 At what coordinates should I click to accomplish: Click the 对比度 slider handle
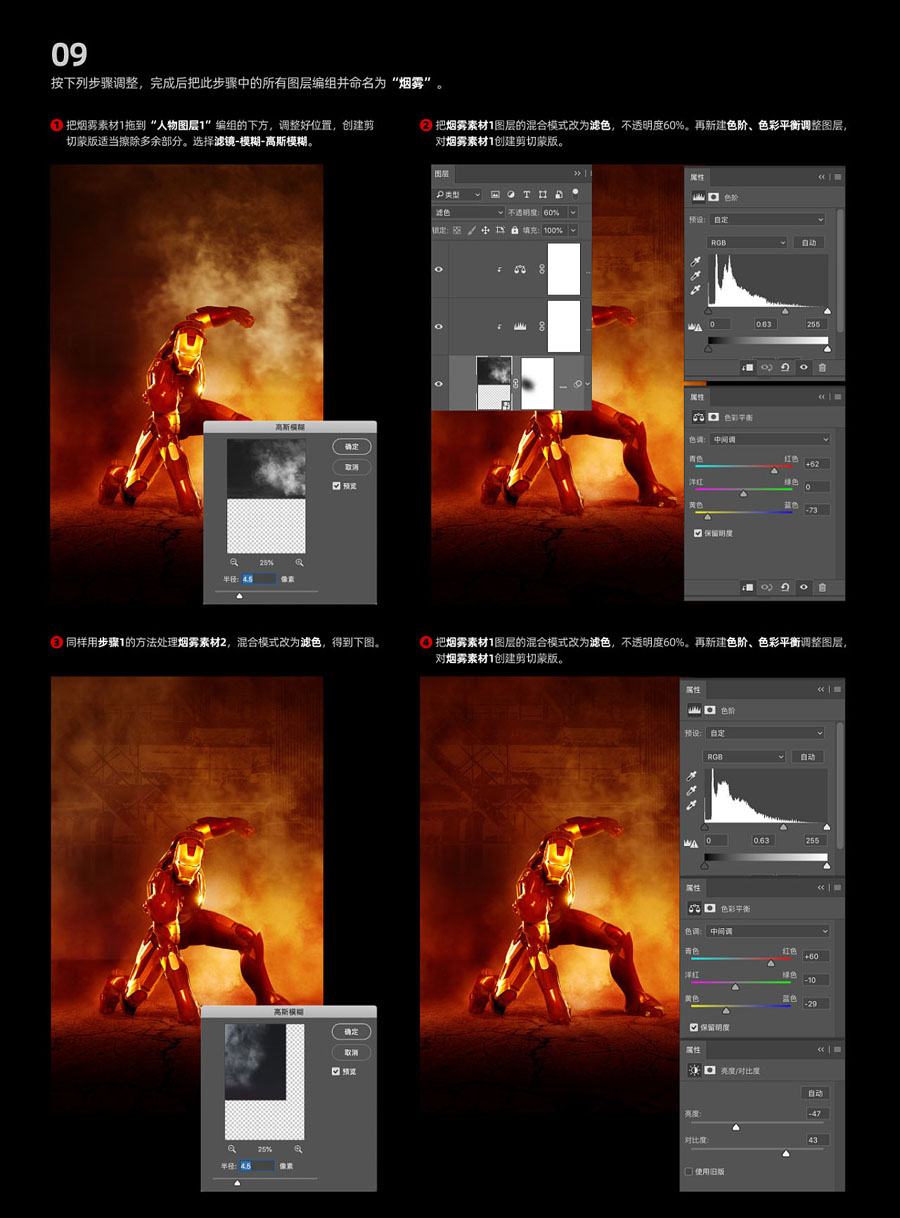785,1153
